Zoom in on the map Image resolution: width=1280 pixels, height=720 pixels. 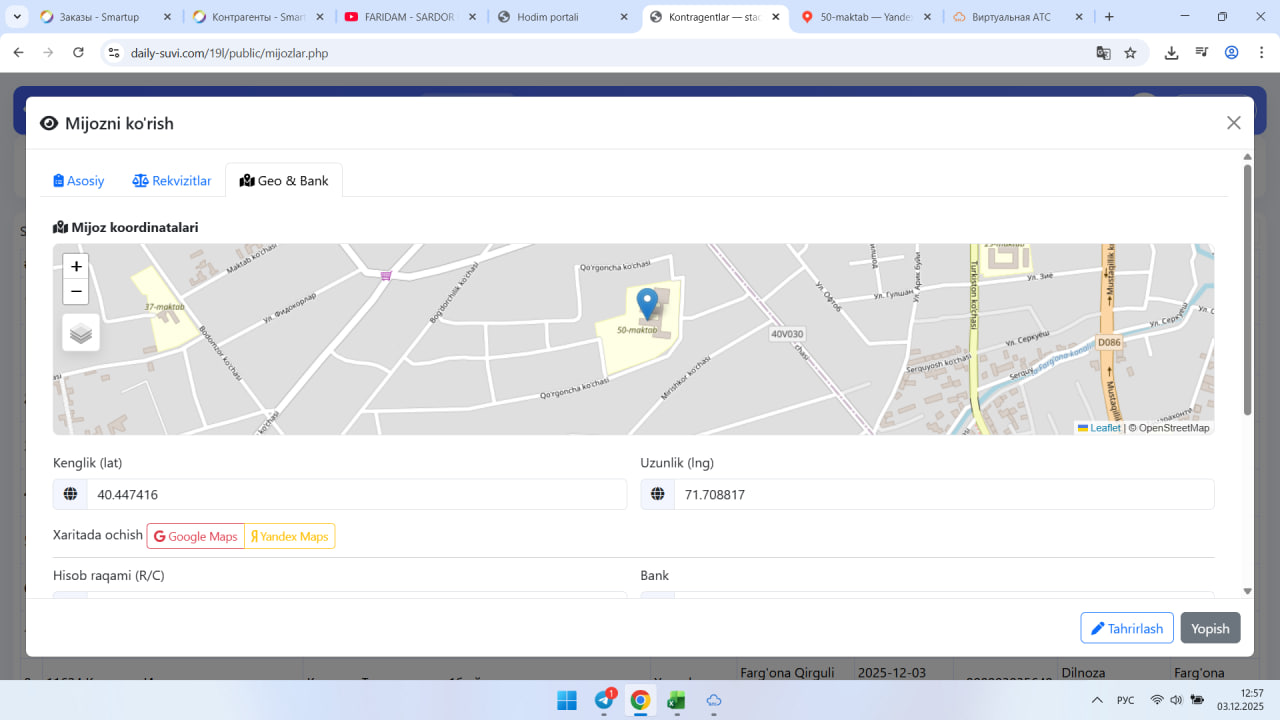pos(76,267)
